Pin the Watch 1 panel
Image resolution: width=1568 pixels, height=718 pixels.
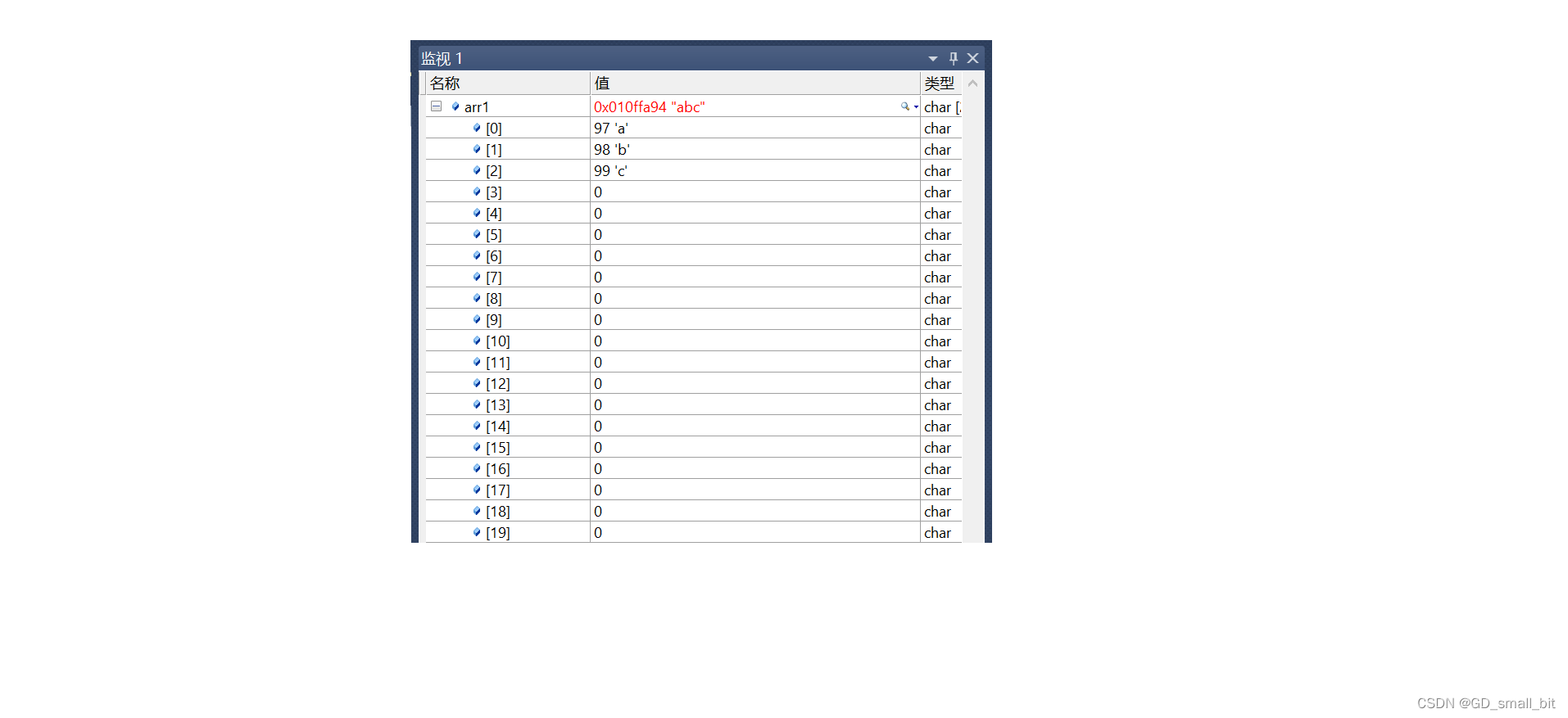pos(953,58)
